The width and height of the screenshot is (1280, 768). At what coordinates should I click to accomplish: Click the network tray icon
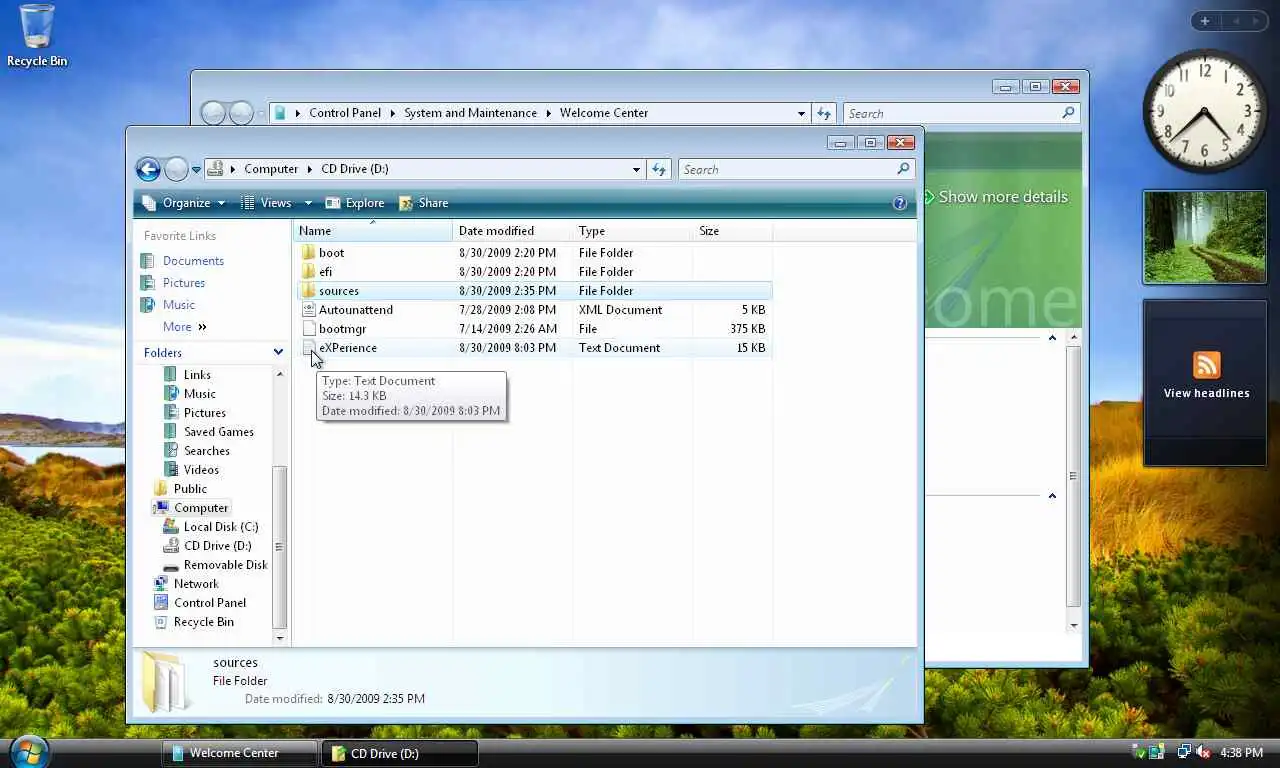pyautogui.click(x=1184, y=752)
